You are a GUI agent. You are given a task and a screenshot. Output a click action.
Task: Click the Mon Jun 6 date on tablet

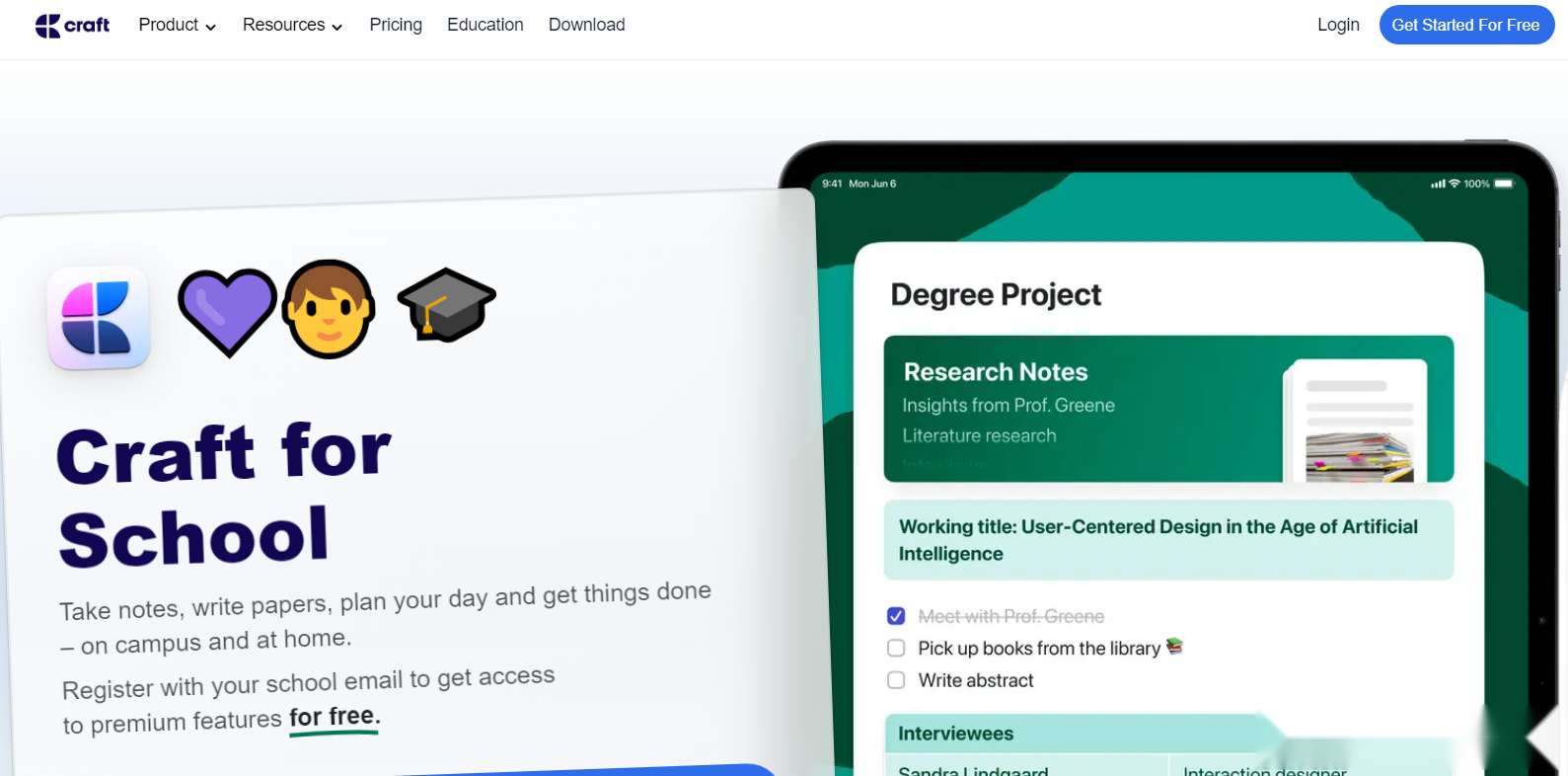point(872,184)
